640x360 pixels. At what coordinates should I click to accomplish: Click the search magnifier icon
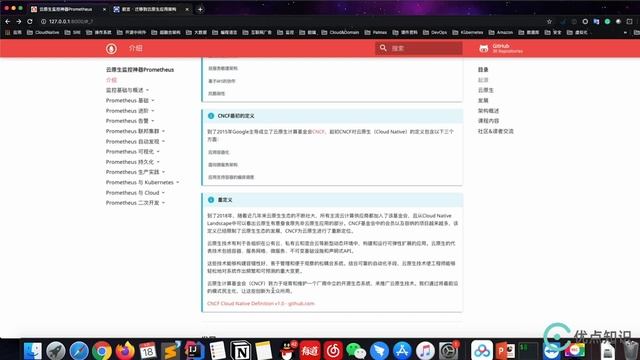383,48
